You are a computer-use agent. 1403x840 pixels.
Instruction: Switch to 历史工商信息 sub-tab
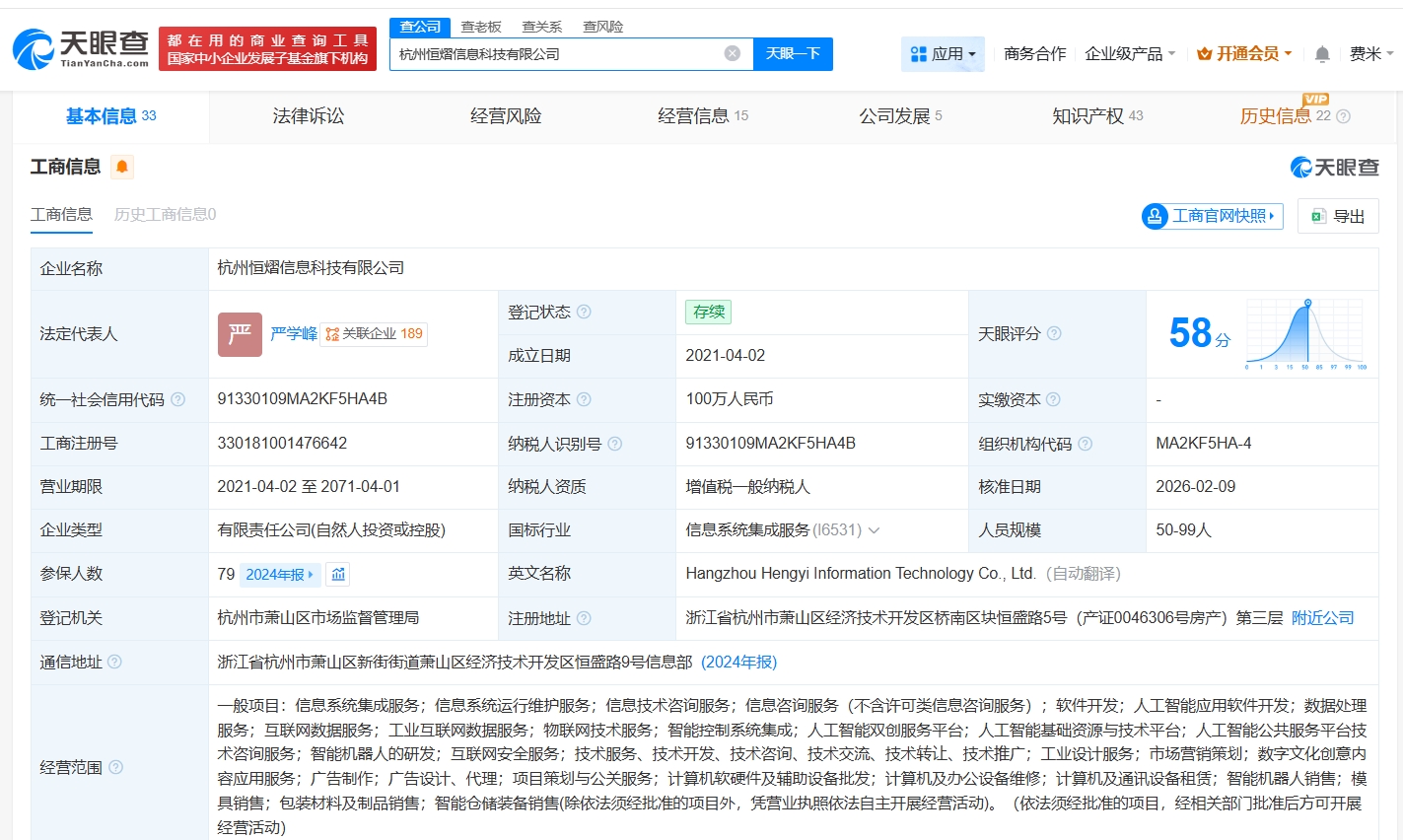pos(165,214)
